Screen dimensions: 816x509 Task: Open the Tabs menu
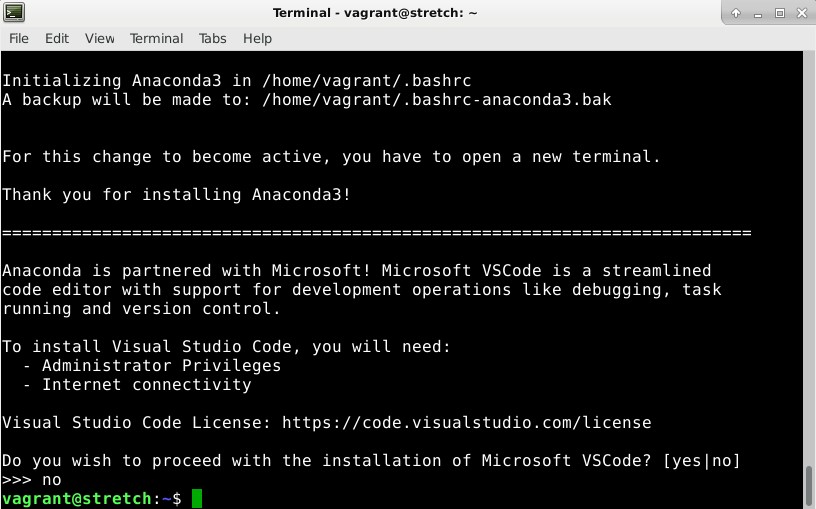pyautogui.click(x=212, y=39)
